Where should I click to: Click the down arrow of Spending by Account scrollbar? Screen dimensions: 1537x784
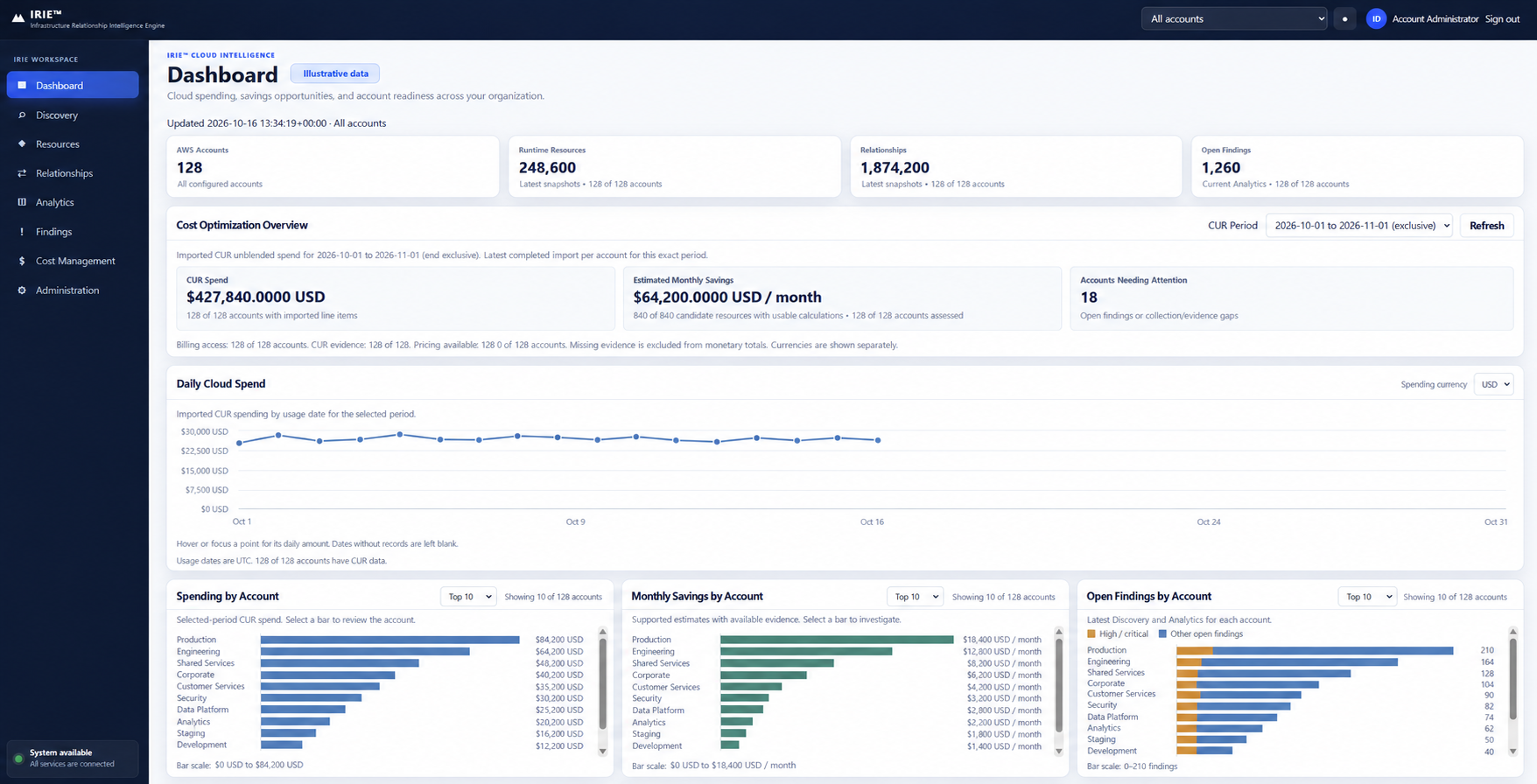(602, 751)
